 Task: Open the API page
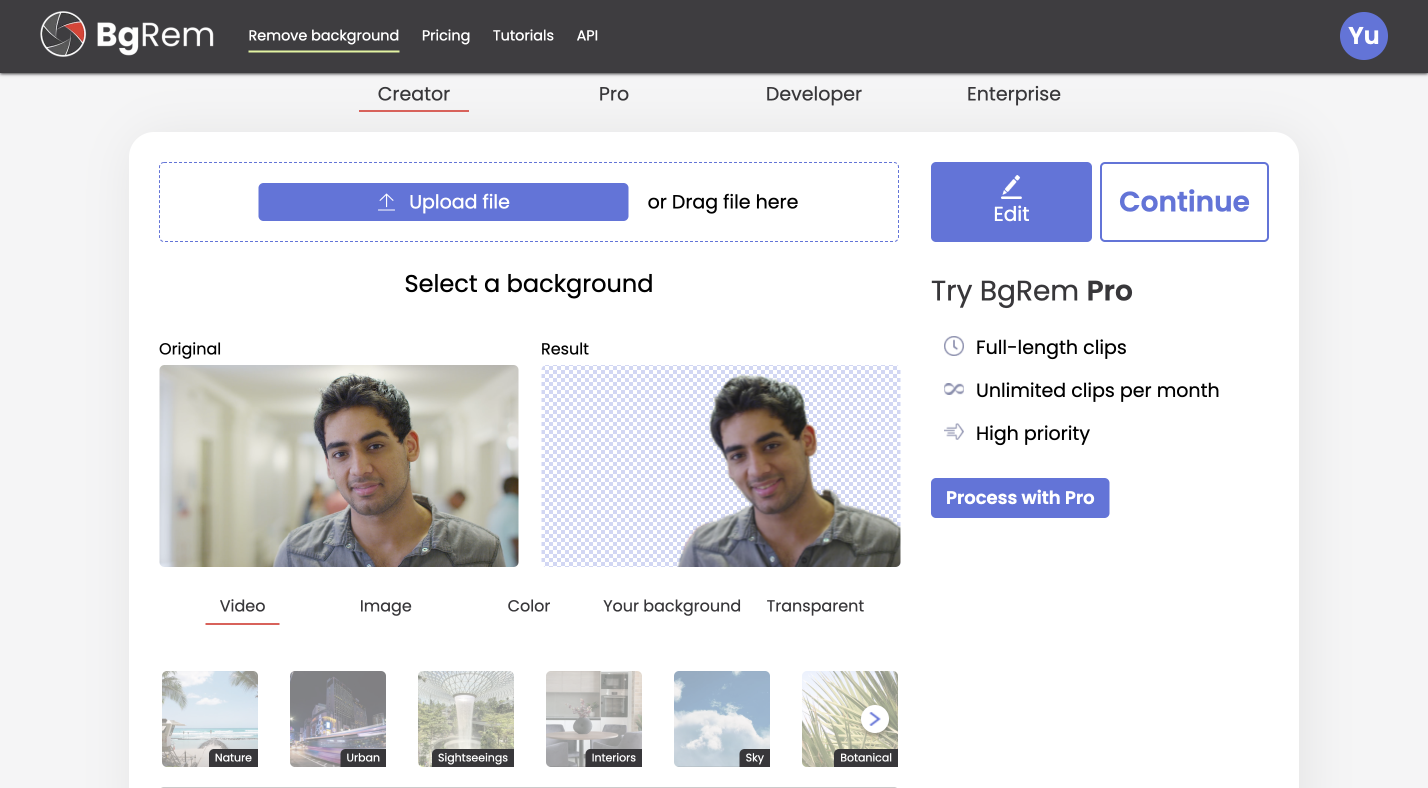tap(587, 35)
